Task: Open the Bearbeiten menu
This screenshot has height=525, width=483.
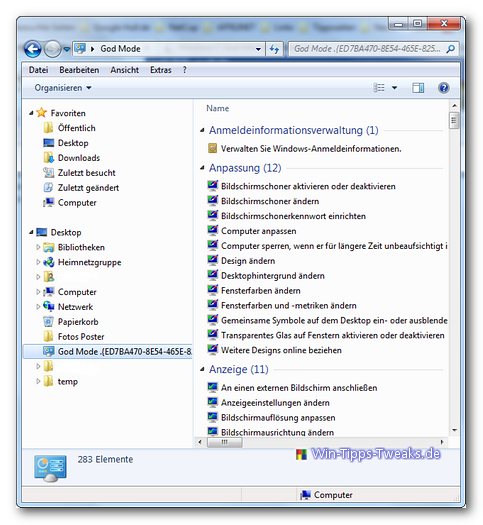Action: 79,70
